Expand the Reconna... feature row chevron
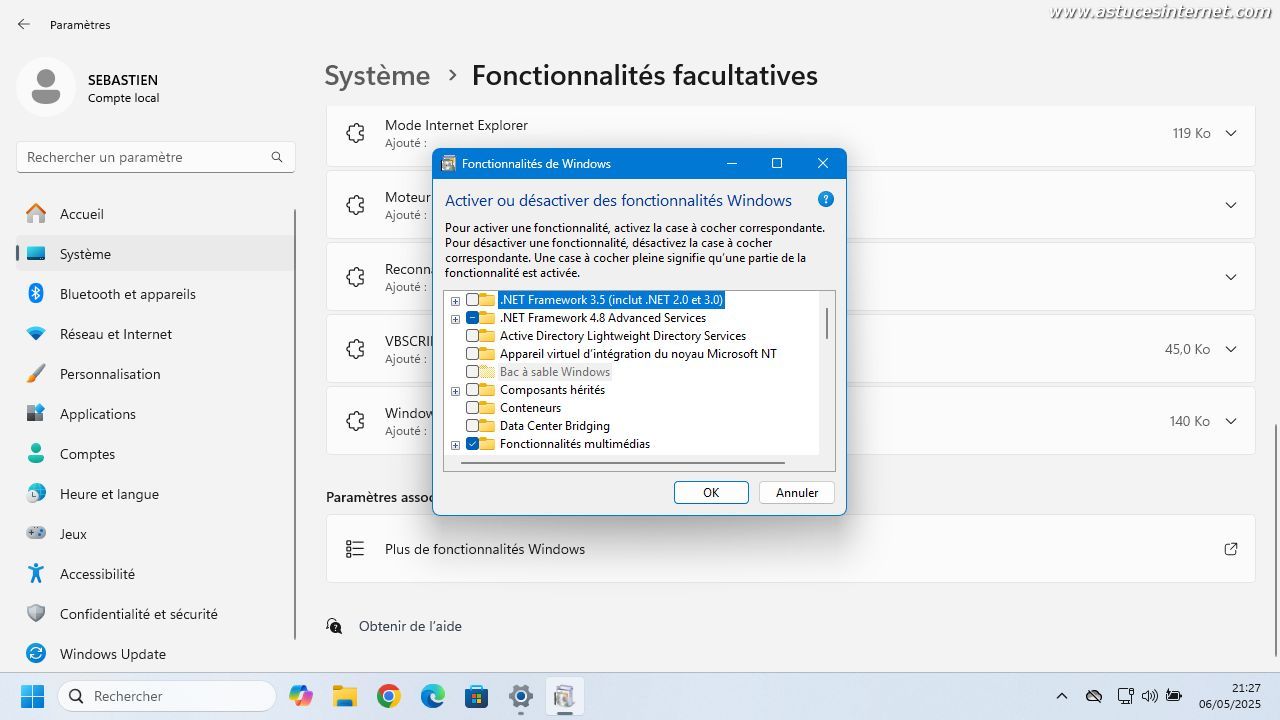Screen dimensions: 1280x720 1231,277
